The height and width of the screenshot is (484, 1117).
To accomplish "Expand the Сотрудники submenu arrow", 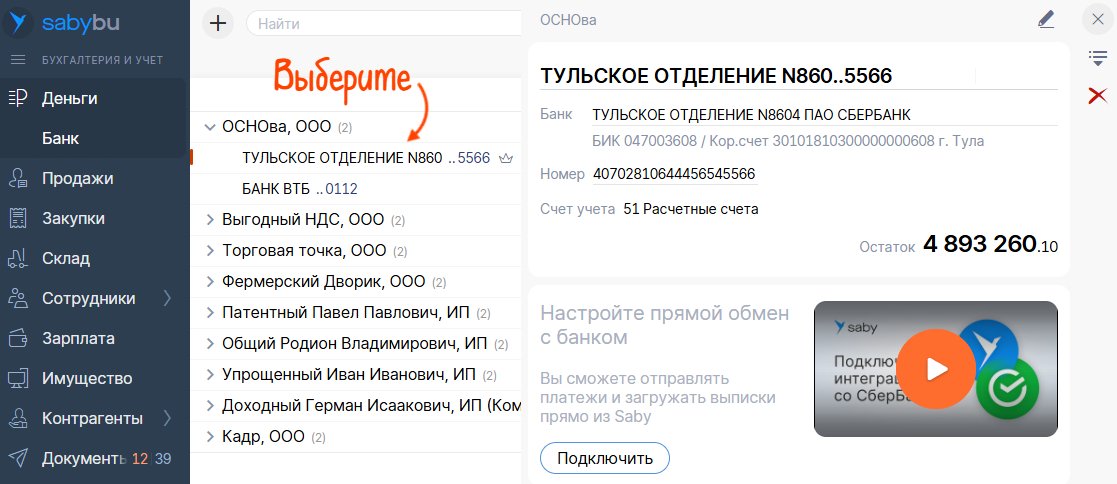I will point(167,298).
